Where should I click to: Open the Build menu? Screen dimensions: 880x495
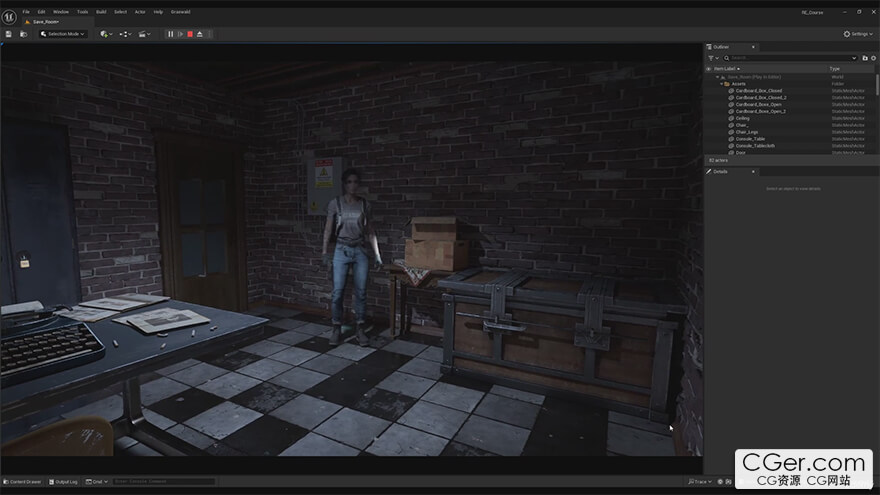101,11
